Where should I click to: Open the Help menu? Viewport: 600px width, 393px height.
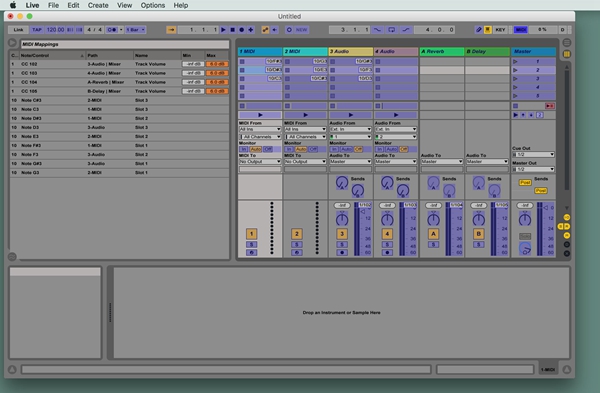point(181,5)
